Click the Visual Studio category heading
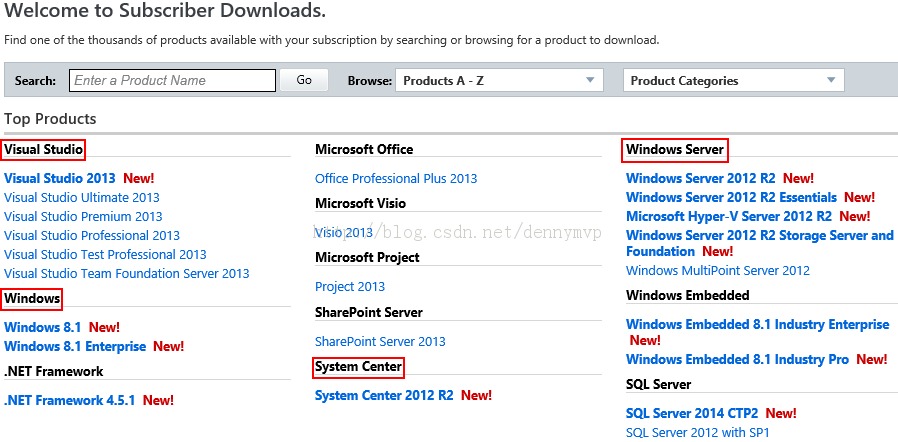This screenshot has width=898, height=442. coord(44,150)
